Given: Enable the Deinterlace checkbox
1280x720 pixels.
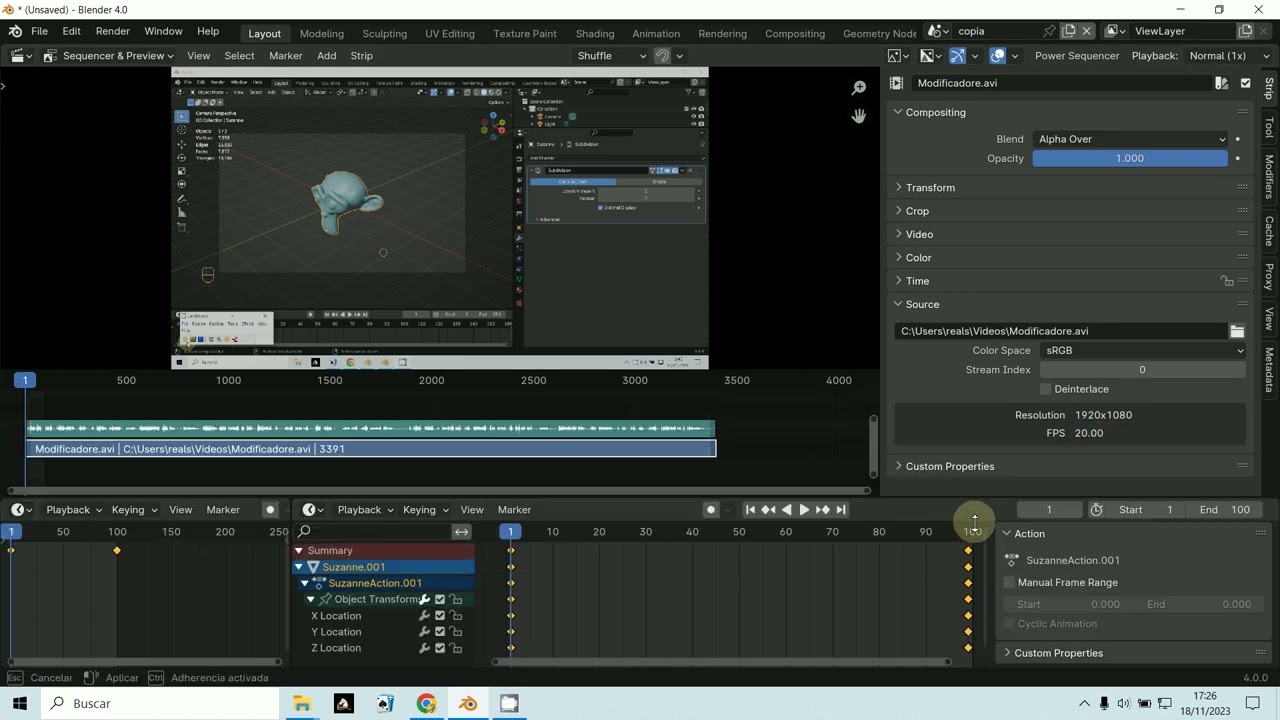Looking at the screenshot, I should coord(1046,389).
